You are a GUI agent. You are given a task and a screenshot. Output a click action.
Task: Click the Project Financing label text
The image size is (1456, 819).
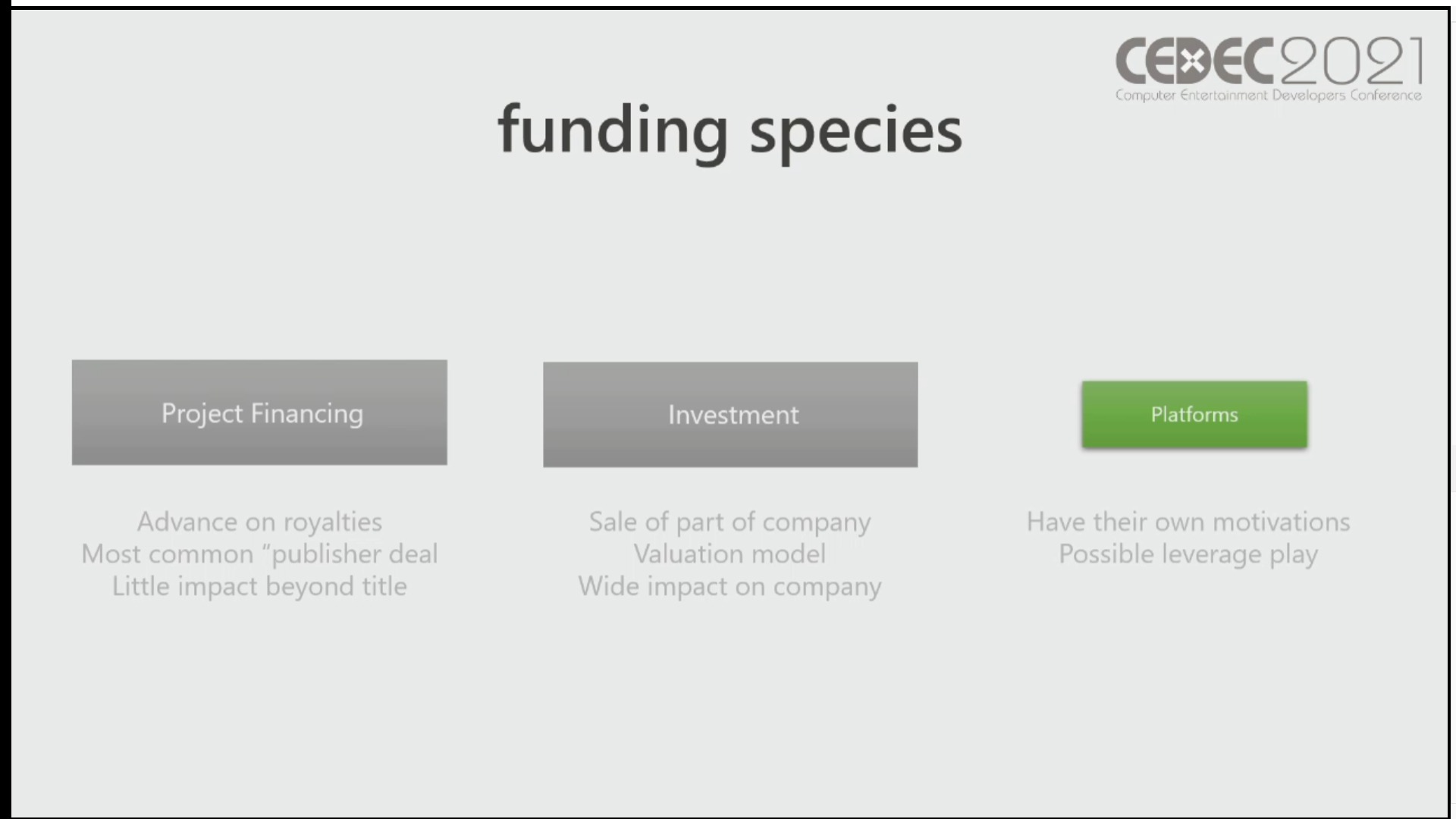click(262, 413)
